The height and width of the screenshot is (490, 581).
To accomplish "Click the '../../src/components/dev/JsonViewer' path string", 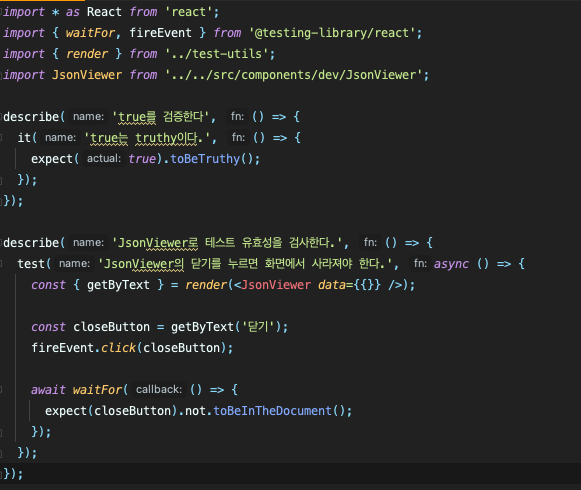I will (293, 75).
